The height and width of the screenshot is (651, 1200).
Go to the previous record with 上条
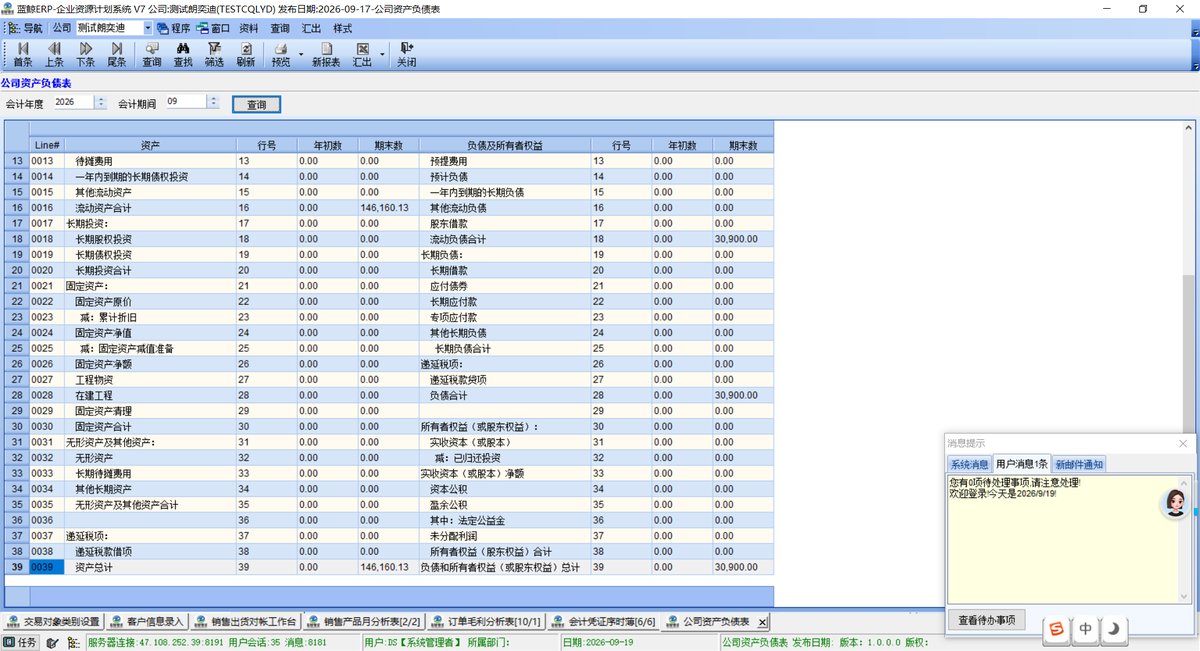pyautogui.click(x=54, y=55)
